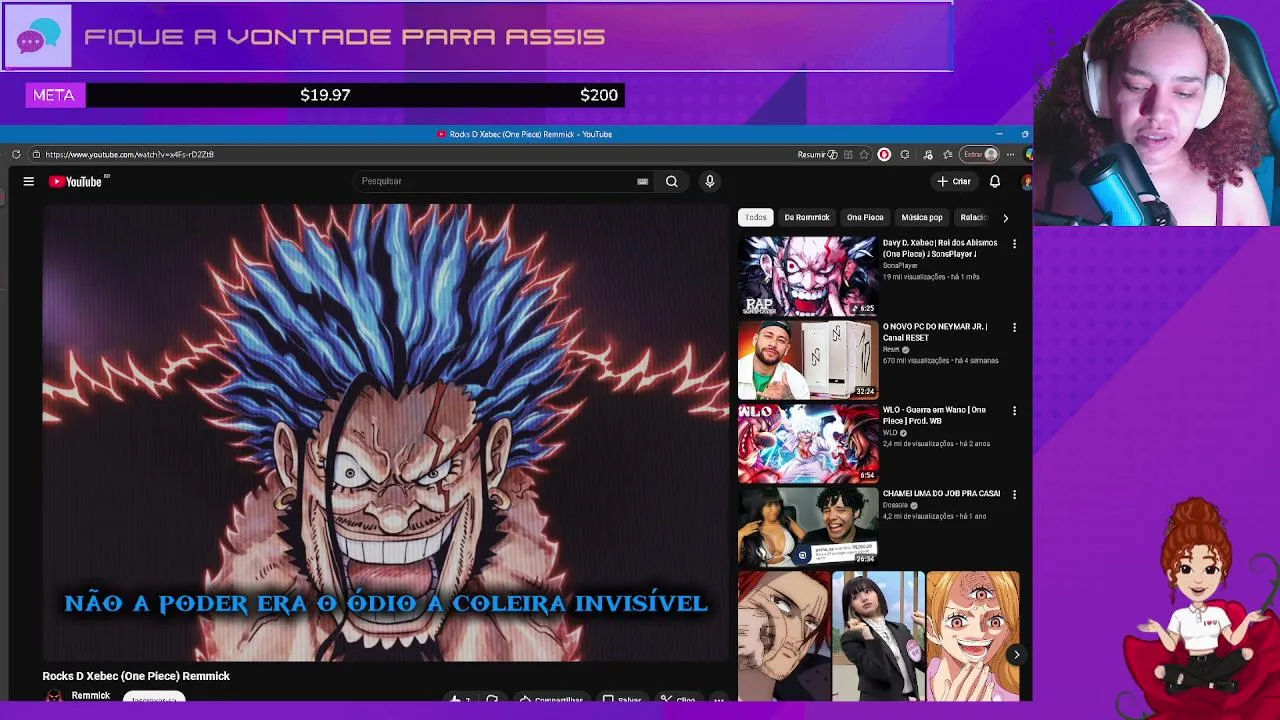The height and width of the screenshot is (720, 1280).
Task: Open the browser extensions puzzle icon
Action: (905, 154)
